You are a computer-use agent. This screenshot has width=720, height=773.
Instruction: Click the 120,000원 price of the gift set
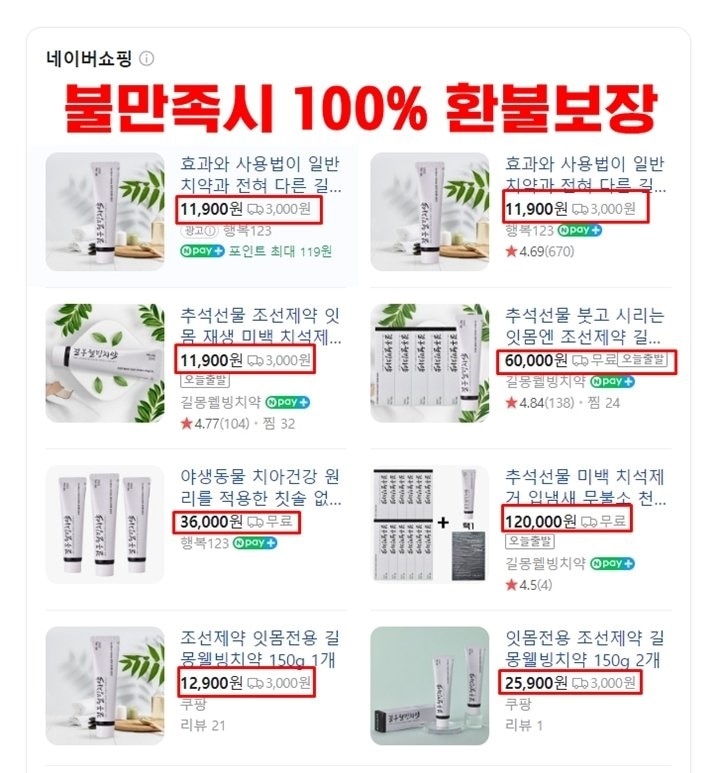tap(540, 521)
